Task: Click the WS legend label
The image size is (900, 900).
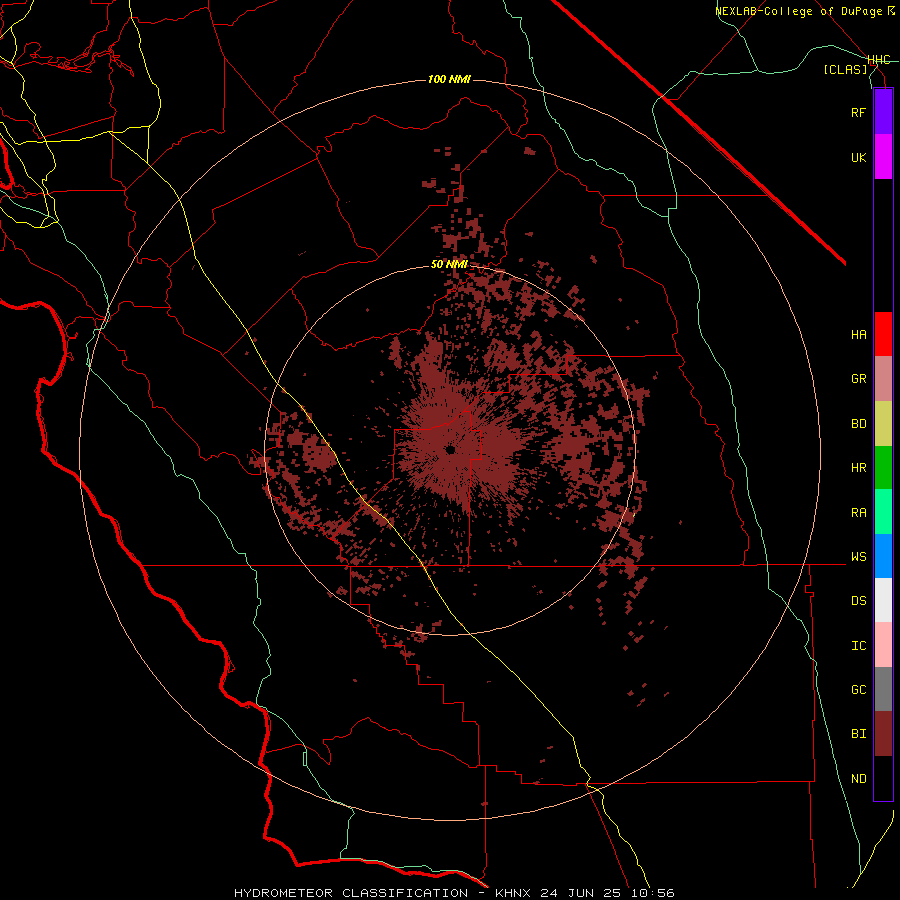Action: (858, 556)
